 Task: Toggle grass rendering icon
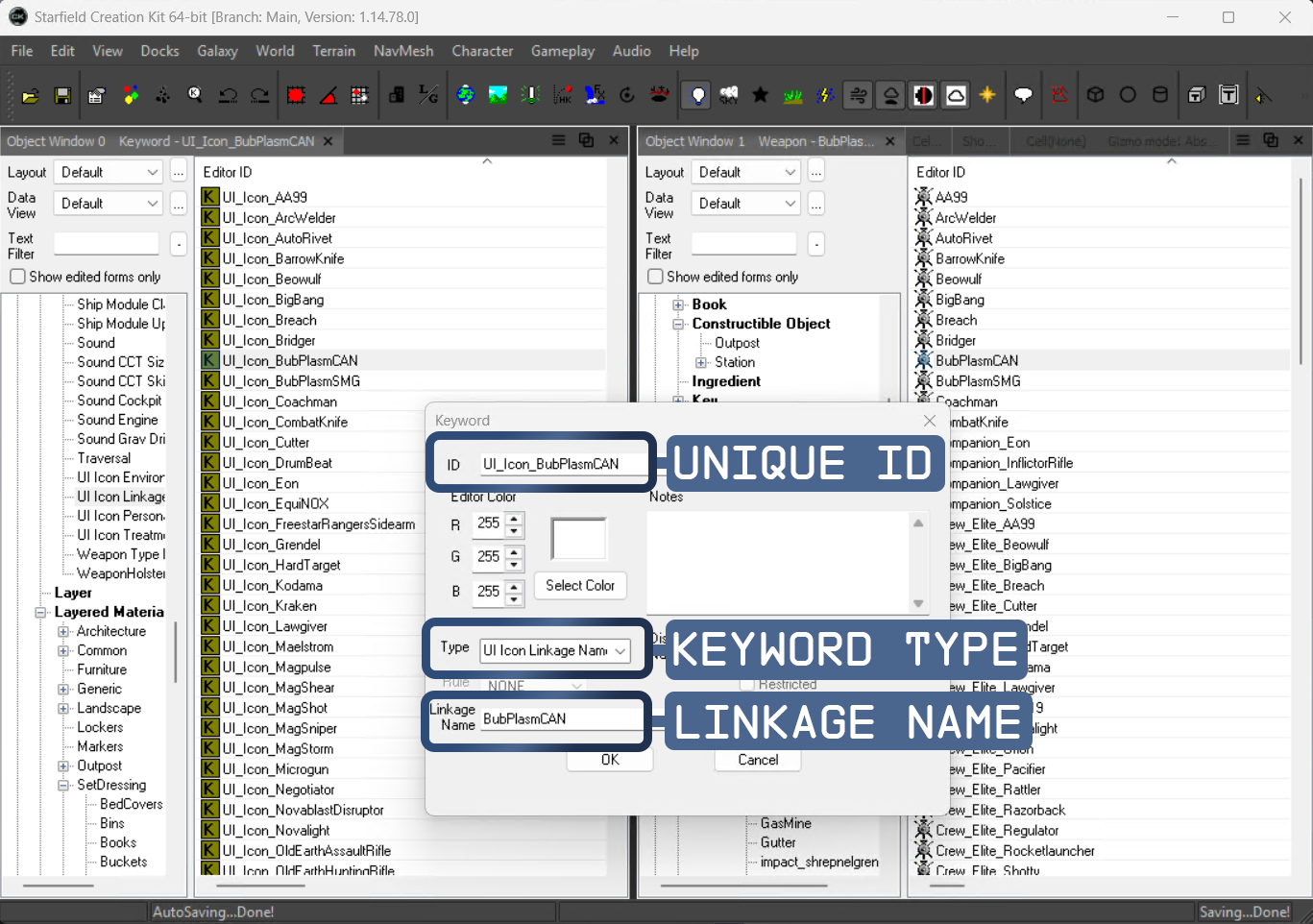pyautogui.click(x=792, y=95)
